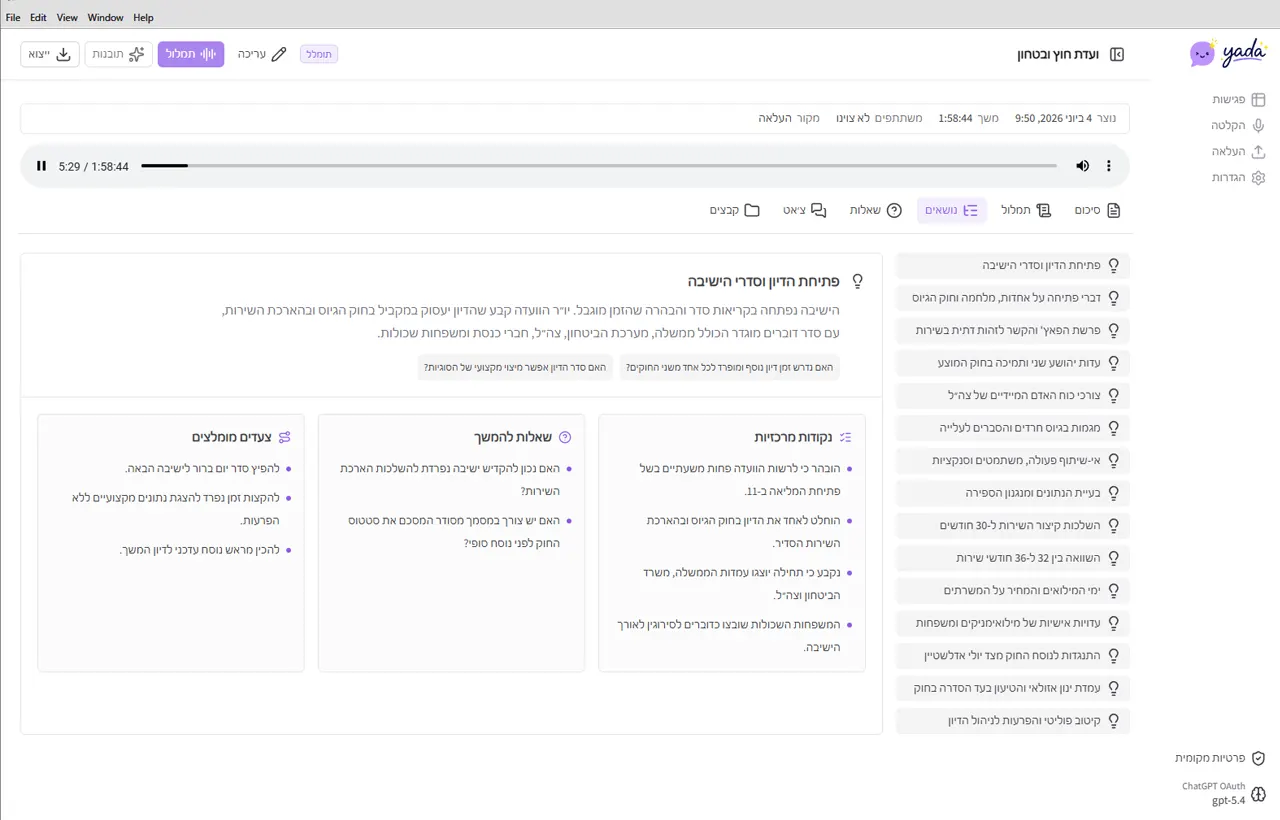
Task: Switch to the שאלות tab
Action: (x=876, y=210)
